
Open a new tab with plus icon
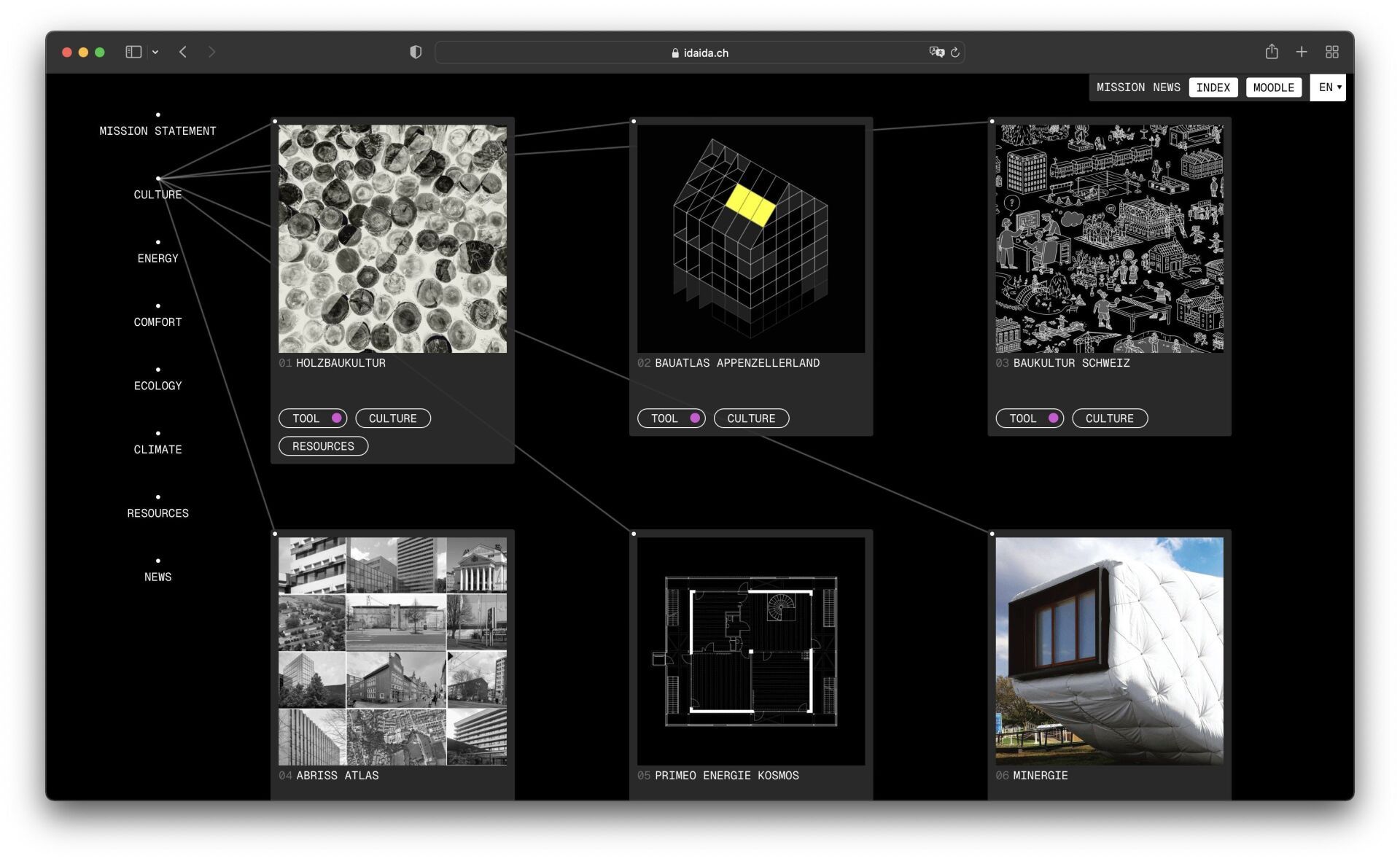coord(1302,52)
